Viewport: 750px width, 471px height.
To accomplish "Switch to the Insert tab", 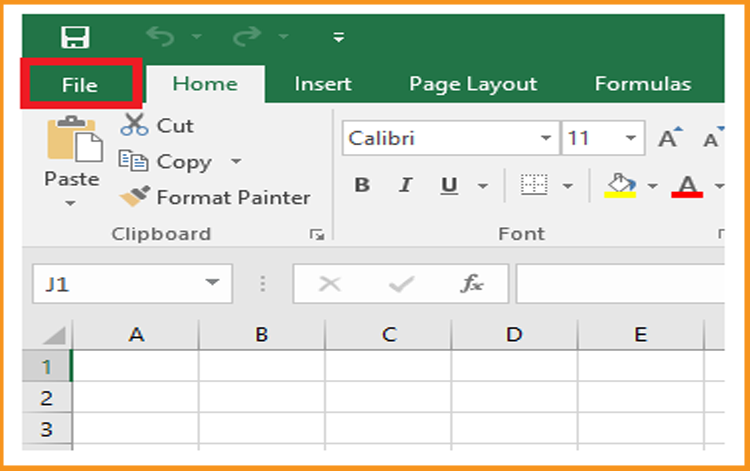I will (323, 84).
